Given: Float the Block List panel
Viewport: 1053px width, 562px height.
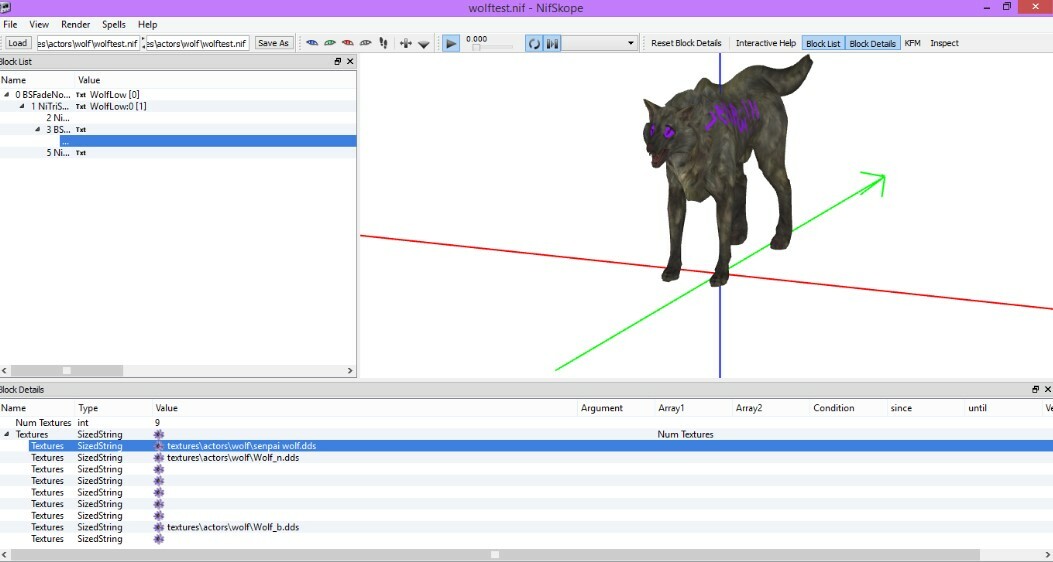Looking at the screenshot, I should 338,62.
